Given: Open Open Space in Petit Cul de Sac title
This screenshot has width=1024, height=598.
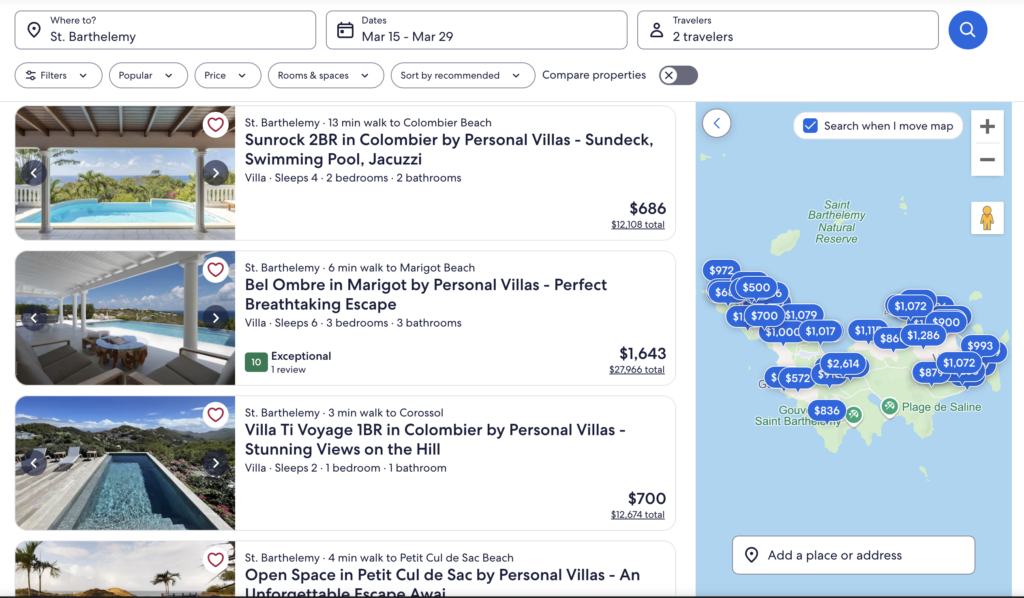Looking at the screenshot, I should click(442, 584).
